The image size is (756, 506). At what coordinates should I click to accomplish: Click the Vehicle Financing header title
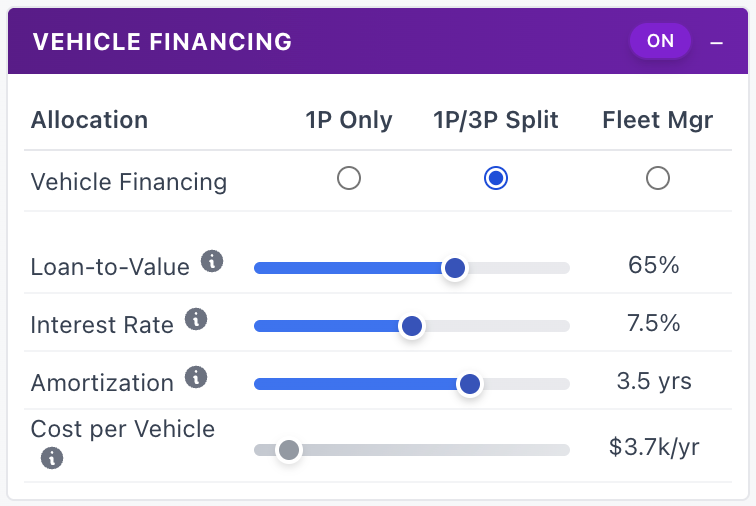[x=162, y=42]
